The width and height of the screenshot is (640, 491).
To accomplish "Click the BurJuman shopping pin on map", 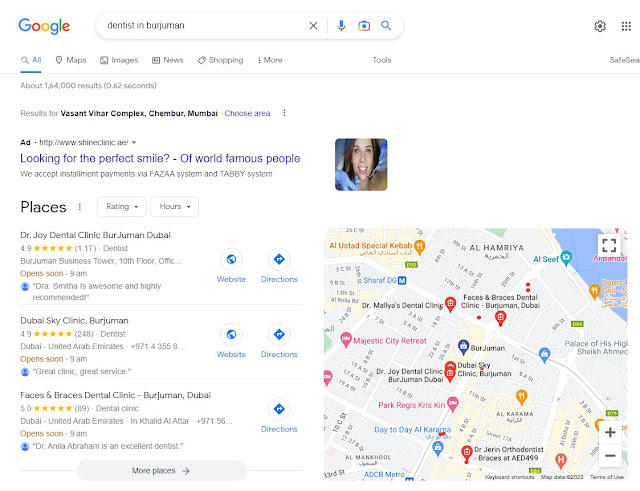I will tap(463, 347).
